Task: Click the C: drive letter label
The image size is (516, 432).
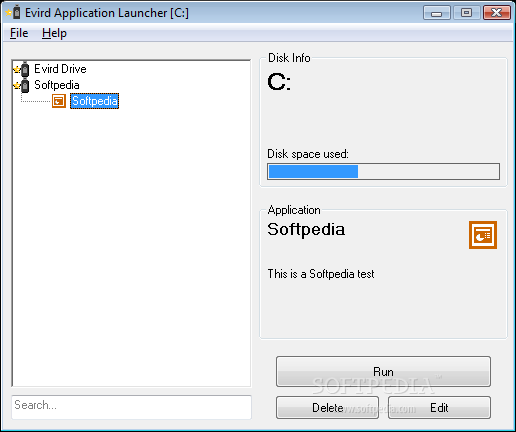Action: point(279,82)
